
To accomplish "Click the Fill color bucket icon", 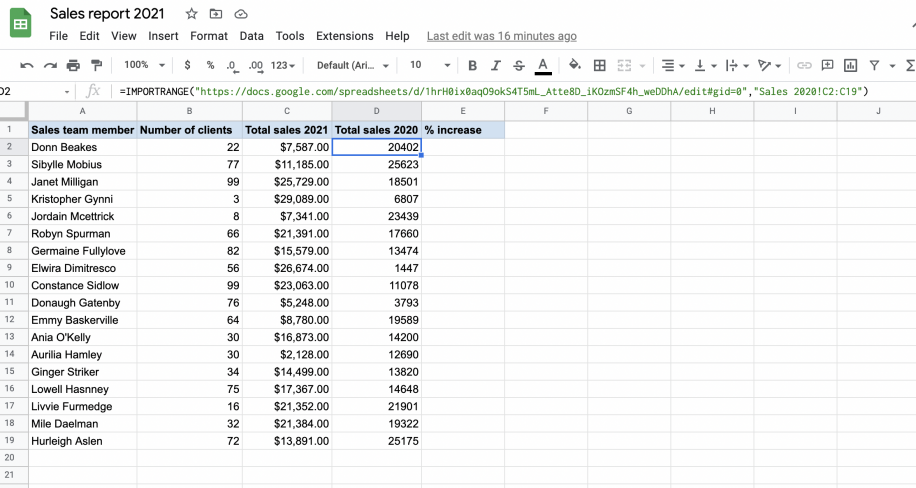I will [575, 65].
